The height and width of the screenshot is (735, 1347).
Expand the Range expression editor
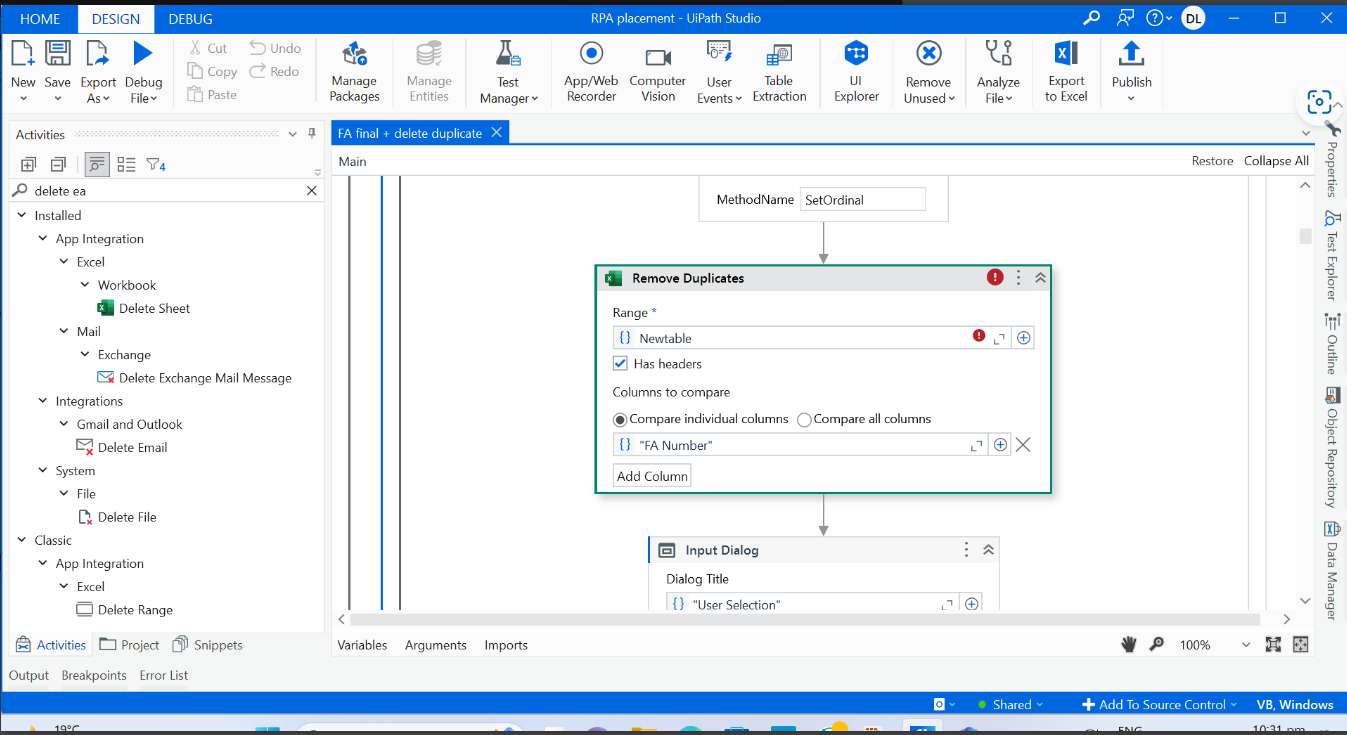[x=999, y=339]
